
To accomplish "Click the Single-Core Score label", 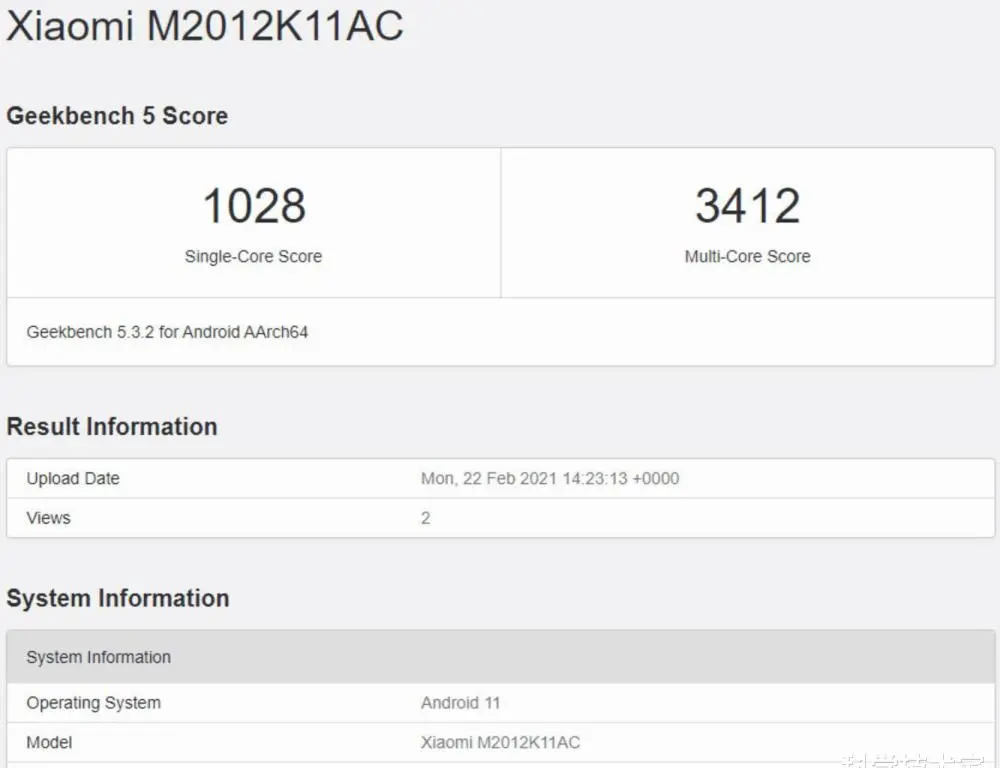I will click(253, 256).
